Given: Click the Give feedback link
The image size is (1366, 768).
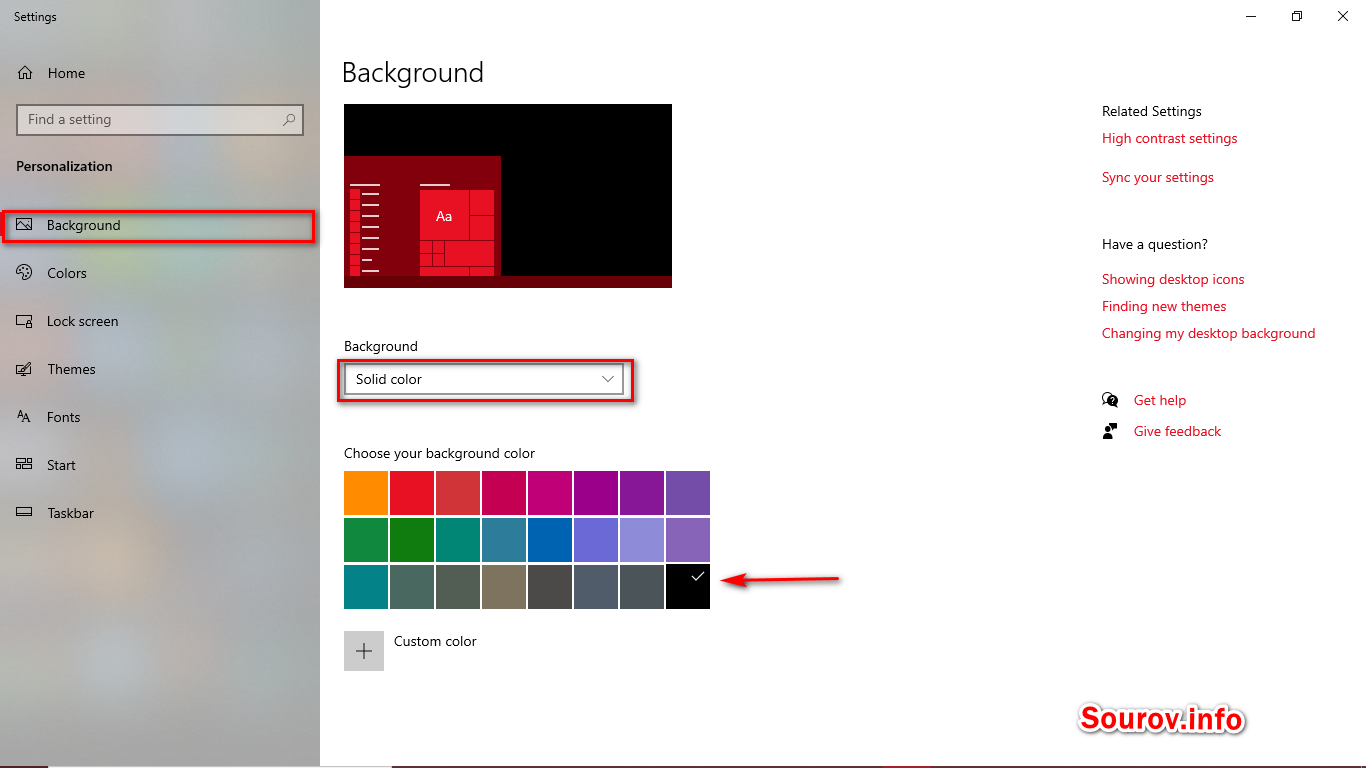Looking at the screenshot, I should 1177,431.
